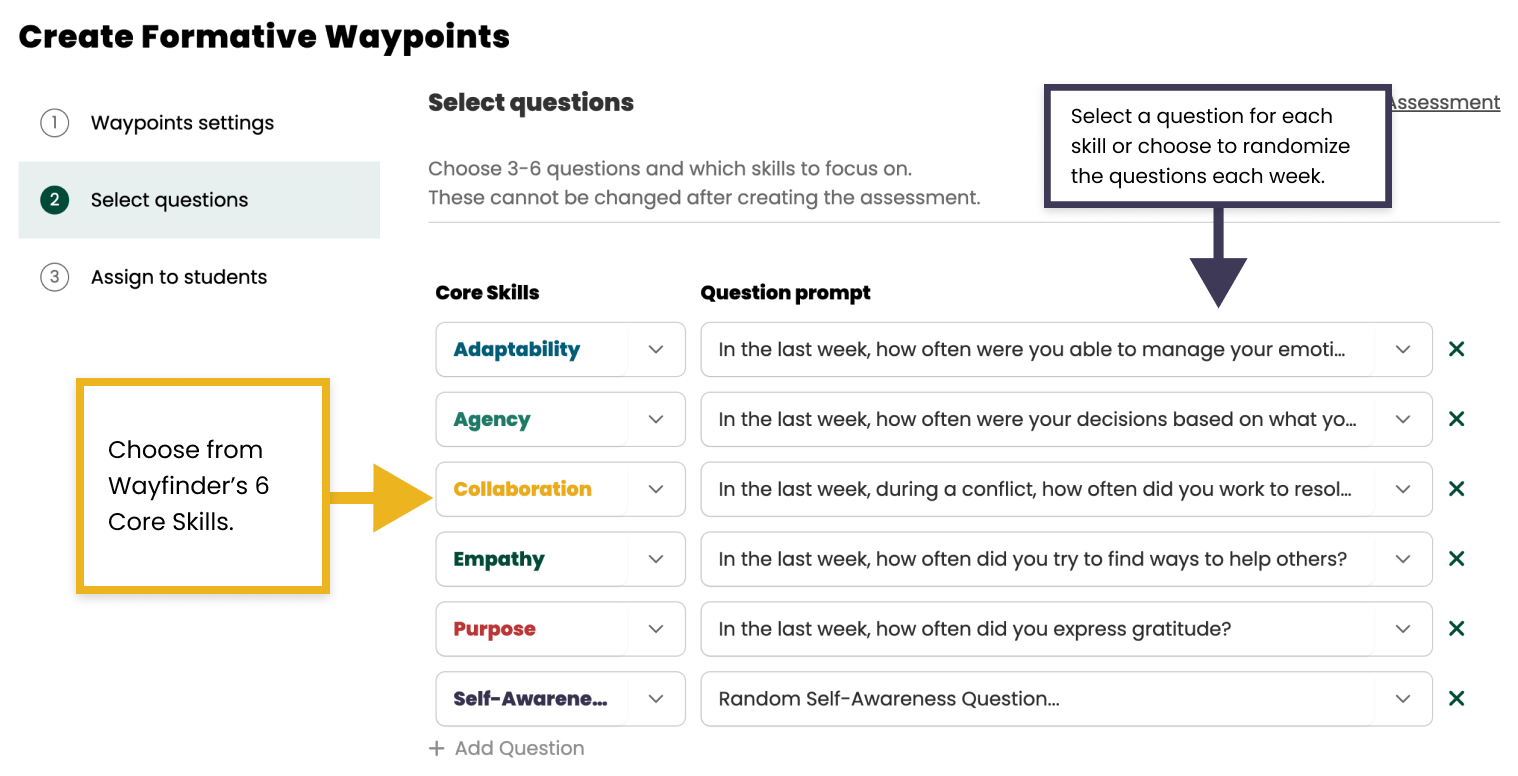
Task: Open the Collaboration skill selector
Action: (656, 489)
